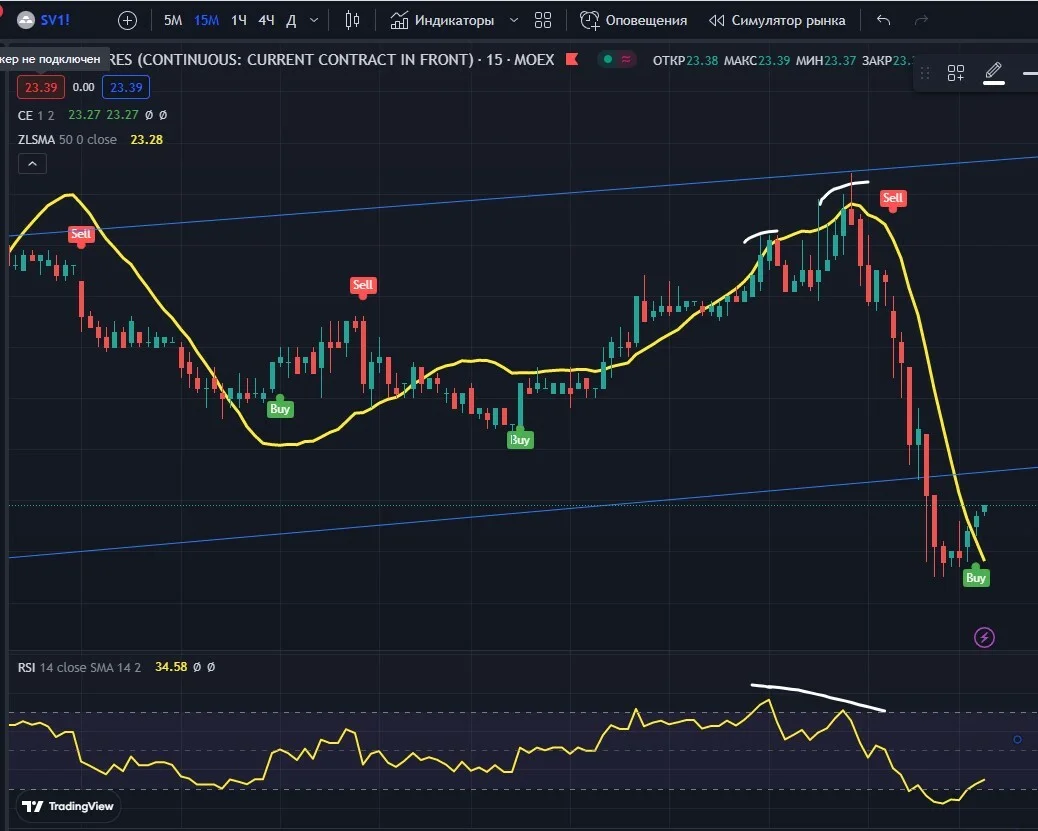Click the pink ≈ data indicator icon
Viewport: 1038px width, 831px height.
pos(626,59)
